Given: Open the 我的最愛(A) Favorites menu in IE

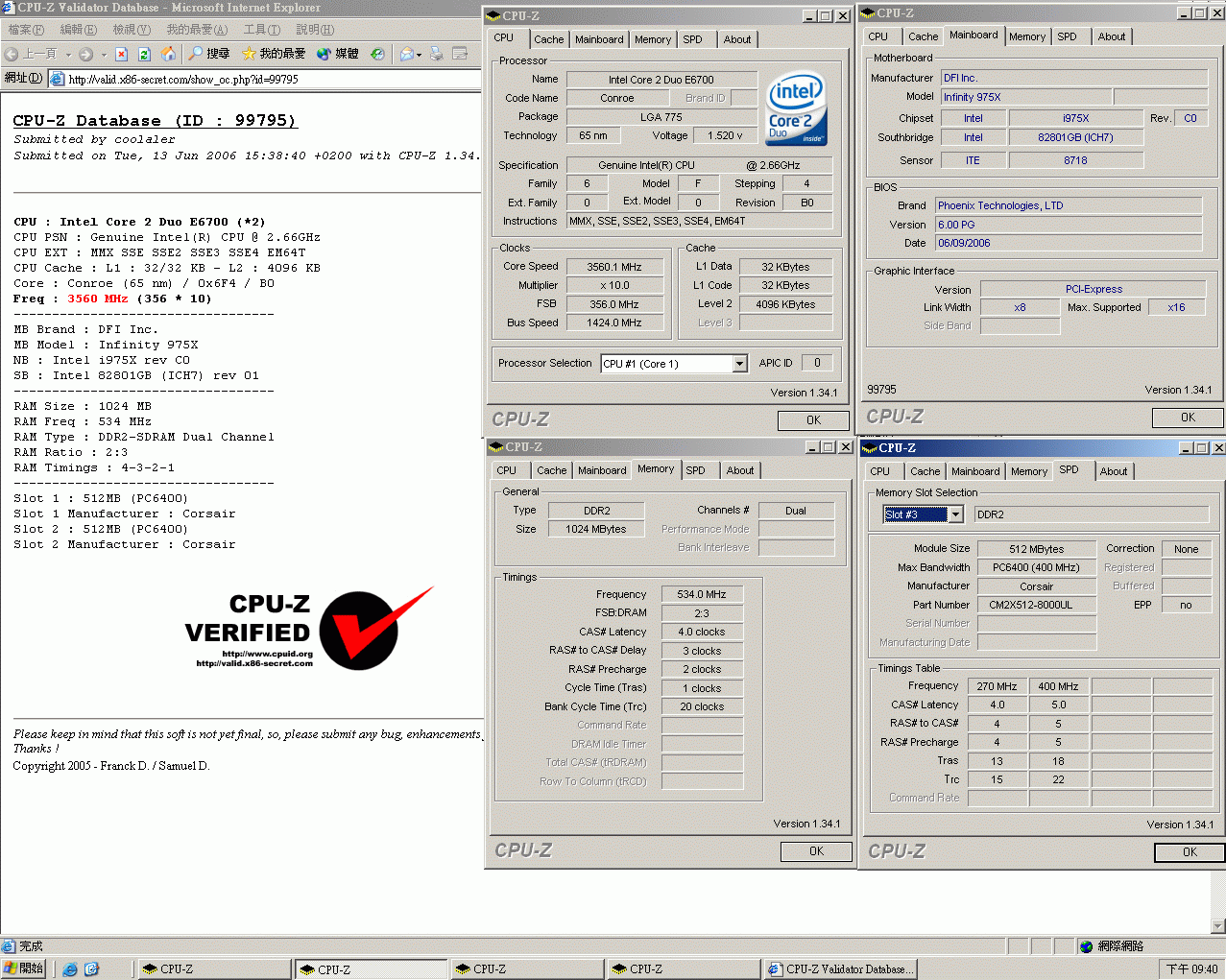Looking at the screenshot, I should [x=197, y=30].
